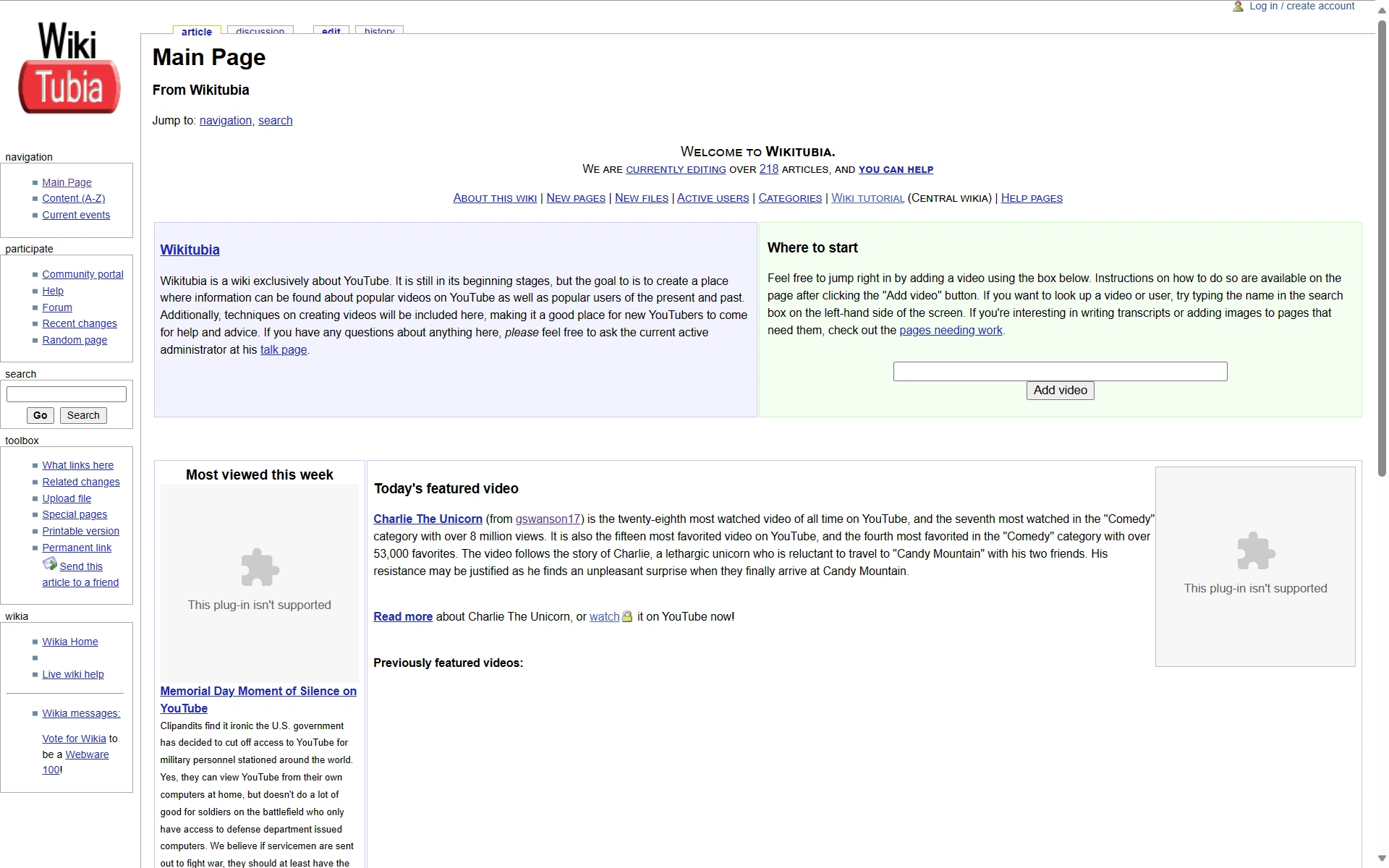The width and height of the screenshot is (1389, 868).
Task: Click the user icon beside Log in link
Action: coord(1238,7)
